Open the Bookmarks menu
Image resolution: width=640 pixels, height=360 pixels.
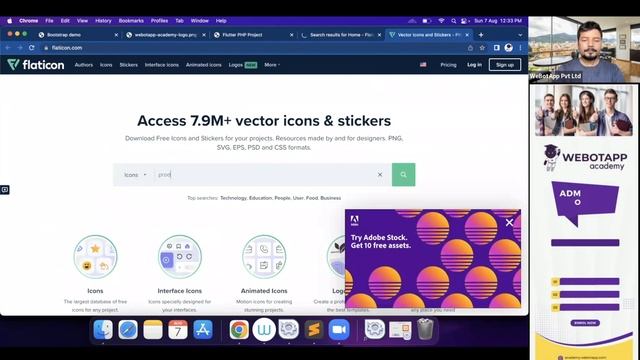[131, 21]
